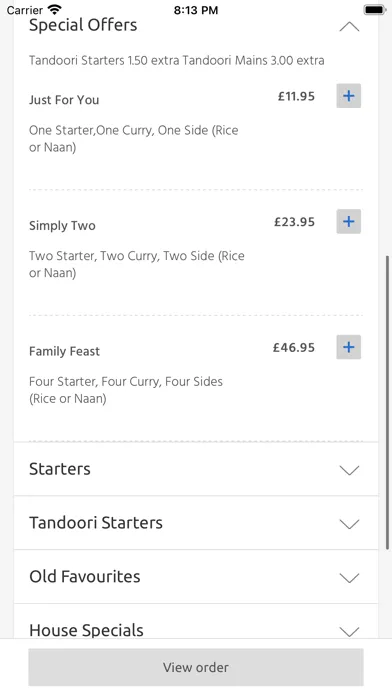The height and width of the screenshot is (696, 392).
Task: Expand House Specials chevron
Action: pyautogui.click(x=349, y=631)
